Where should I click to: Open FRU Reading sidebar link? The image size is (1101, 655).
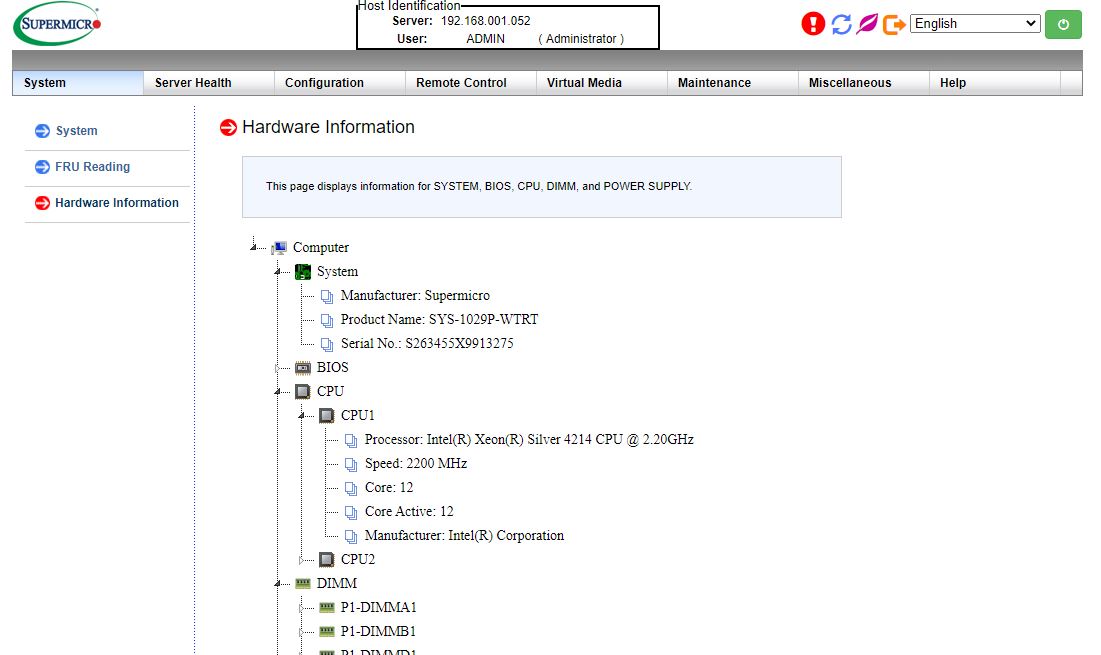click(93, 166)
